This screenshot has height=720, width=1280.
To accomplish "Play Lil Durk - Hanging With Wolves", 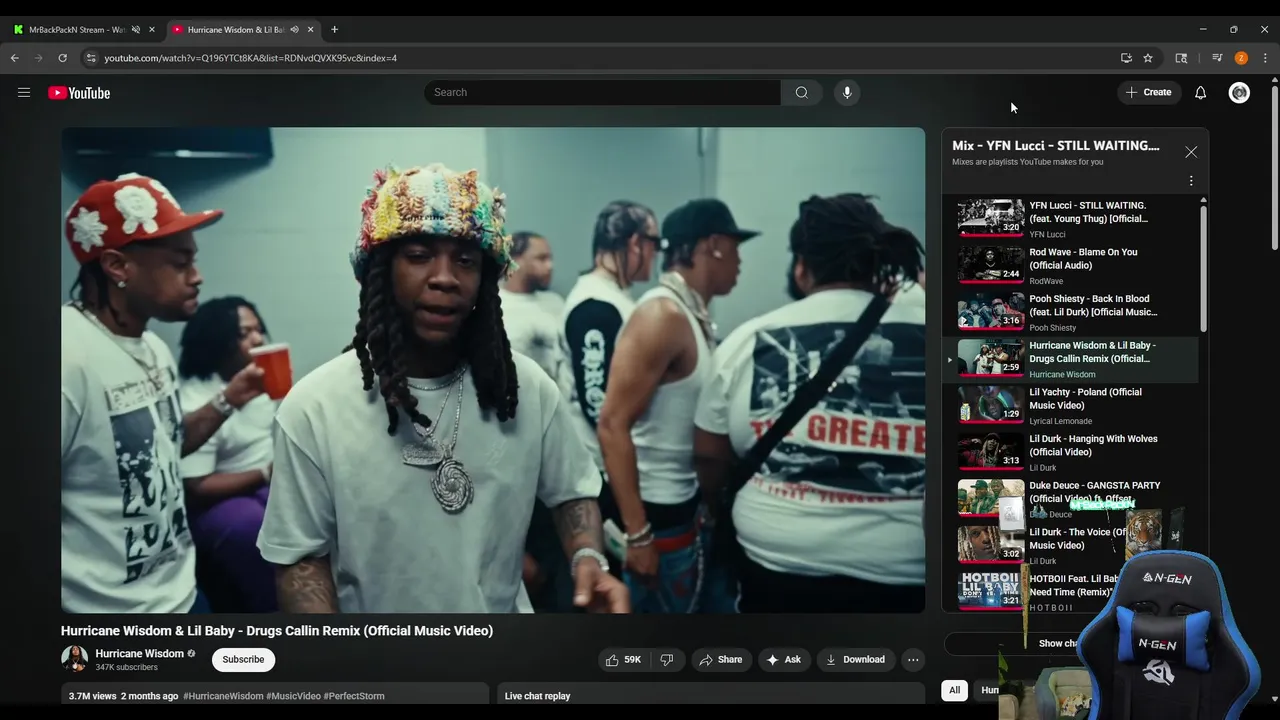I will coord(1070,452).
